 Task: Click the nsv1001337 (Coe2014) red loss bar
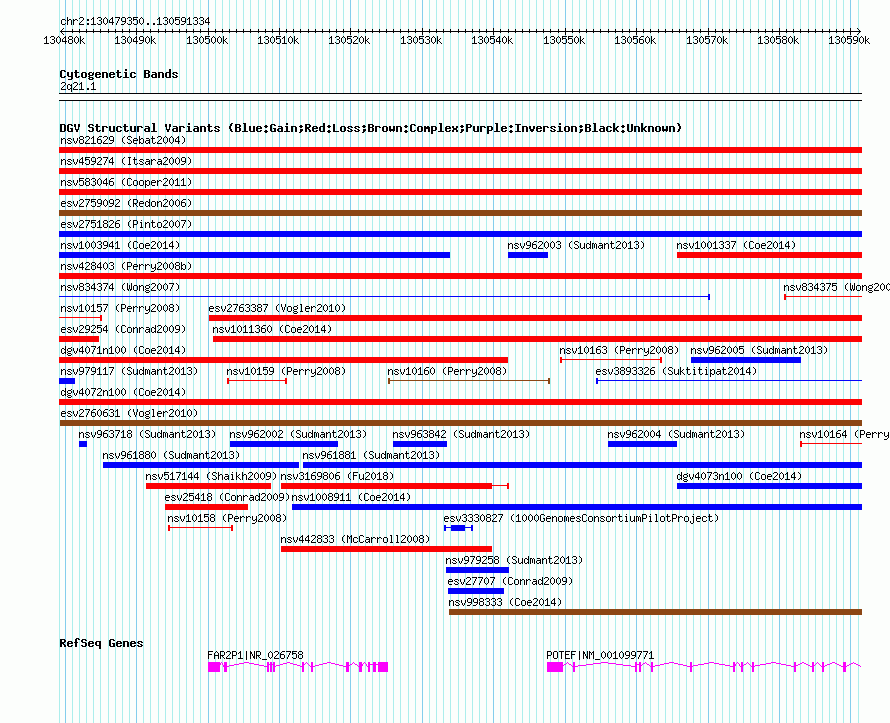[x=769, y=255]
